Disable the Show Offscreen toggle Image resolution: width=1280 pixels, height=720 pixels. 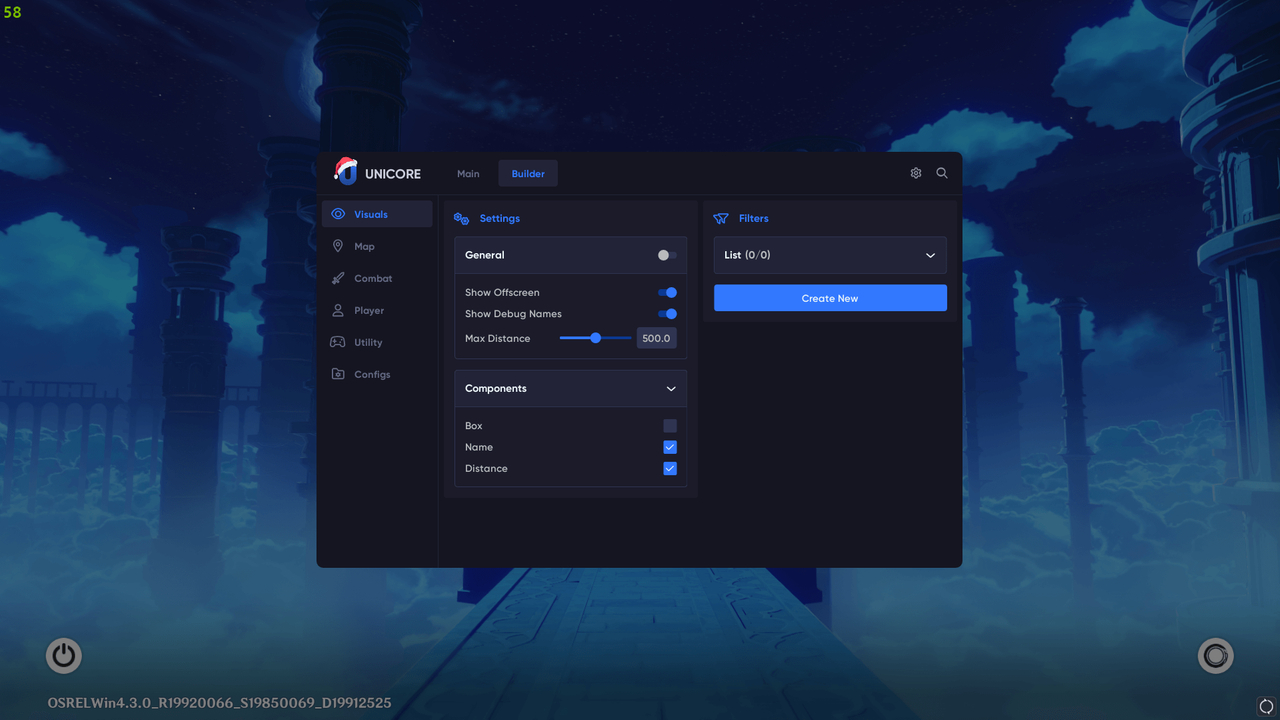(666, 292)
